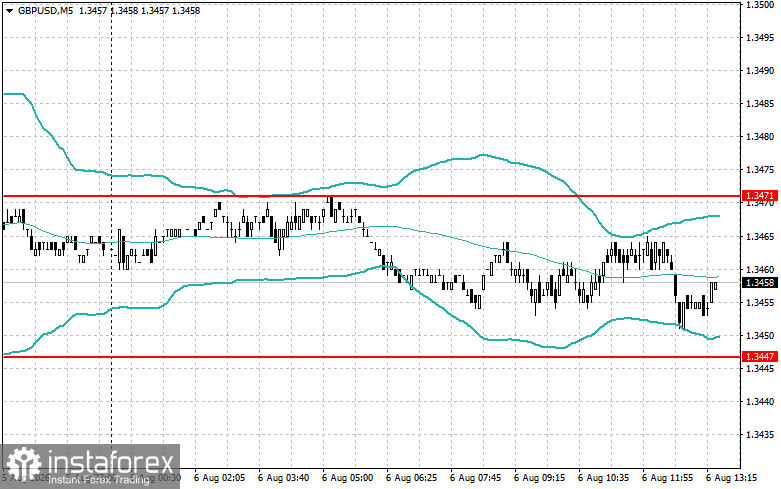
Task: Click the 6 Aug 13:15 time label
Action: click(732, 478)
